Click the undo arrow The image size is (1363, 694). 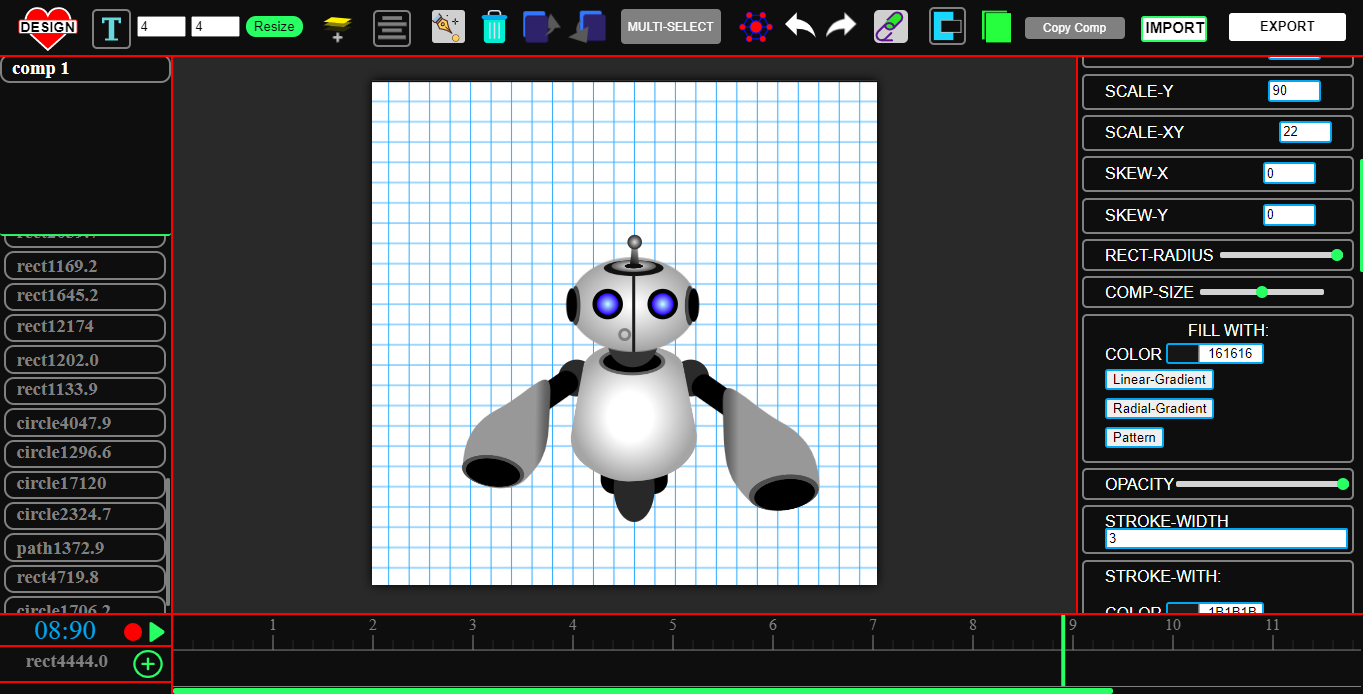(800, 26)
